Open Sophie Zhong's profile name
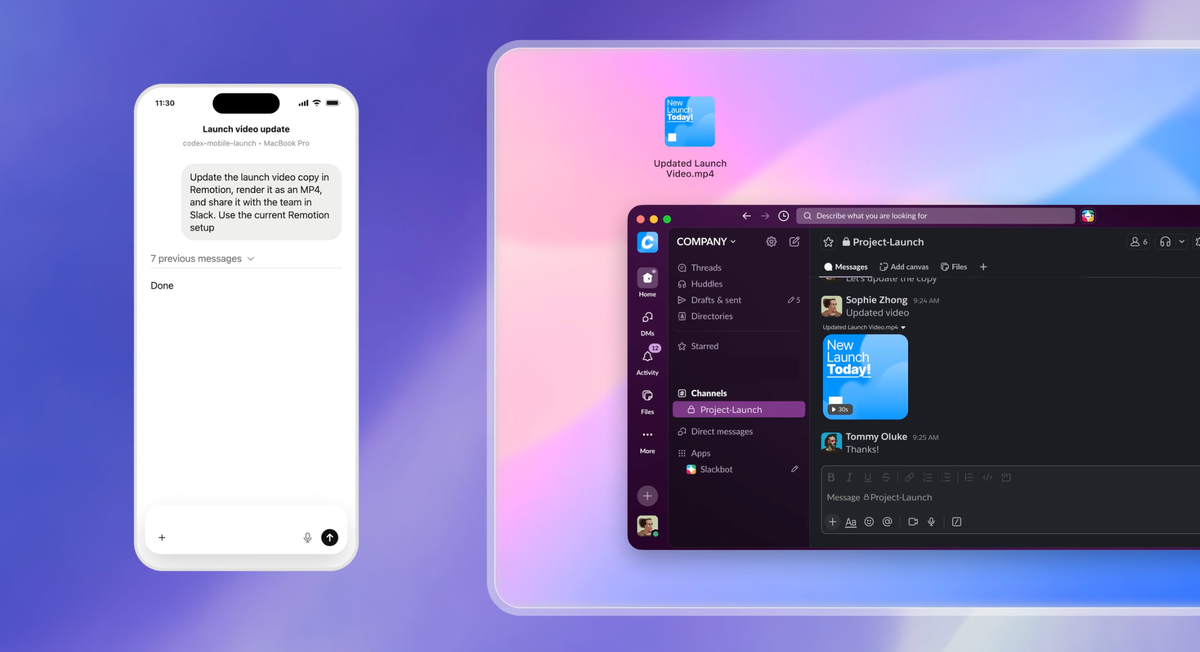The height and width of the screenshot is (652, 1200). tap(876, 300)
